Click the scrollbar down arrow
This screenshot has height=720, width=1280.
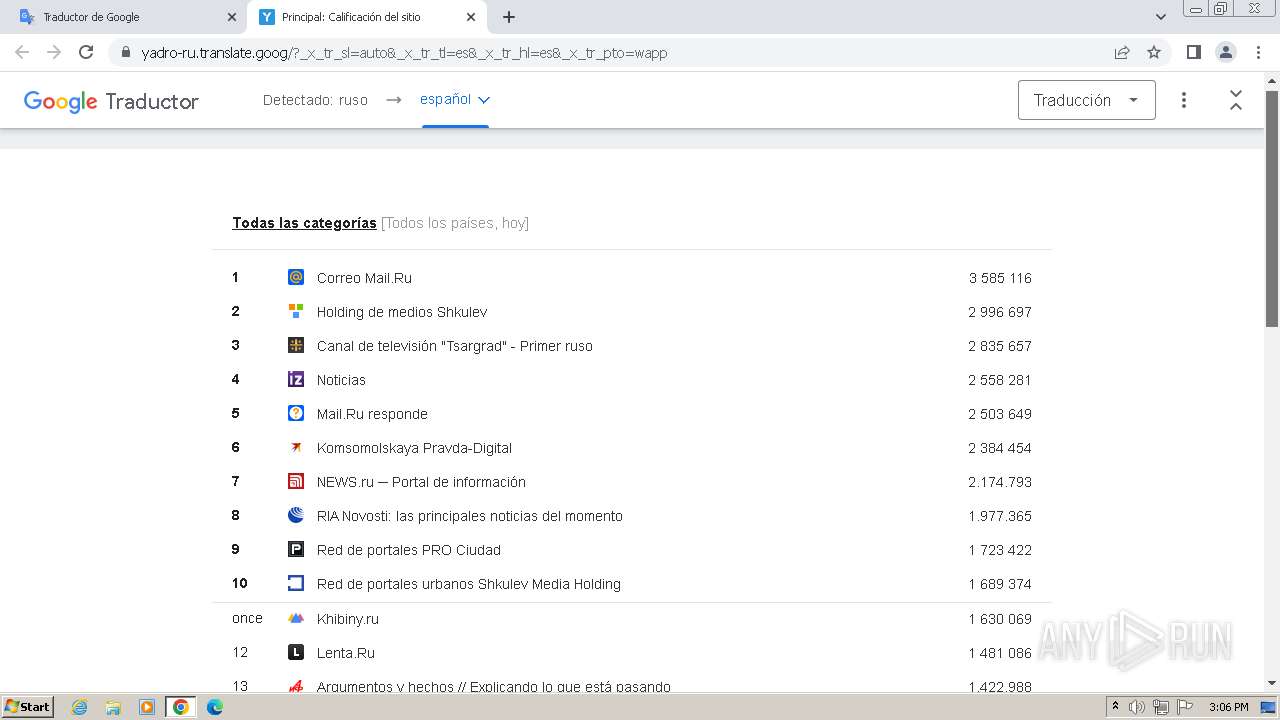point(1272,683)
